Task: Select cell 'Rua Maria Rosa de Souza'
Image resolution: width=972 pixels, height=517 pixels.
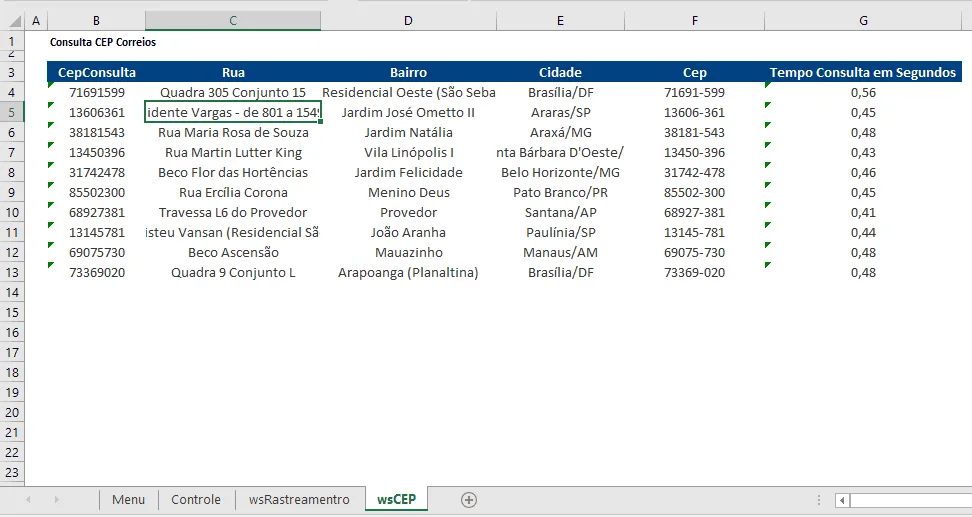Action: pyautogui.click(x=233, y=132)
